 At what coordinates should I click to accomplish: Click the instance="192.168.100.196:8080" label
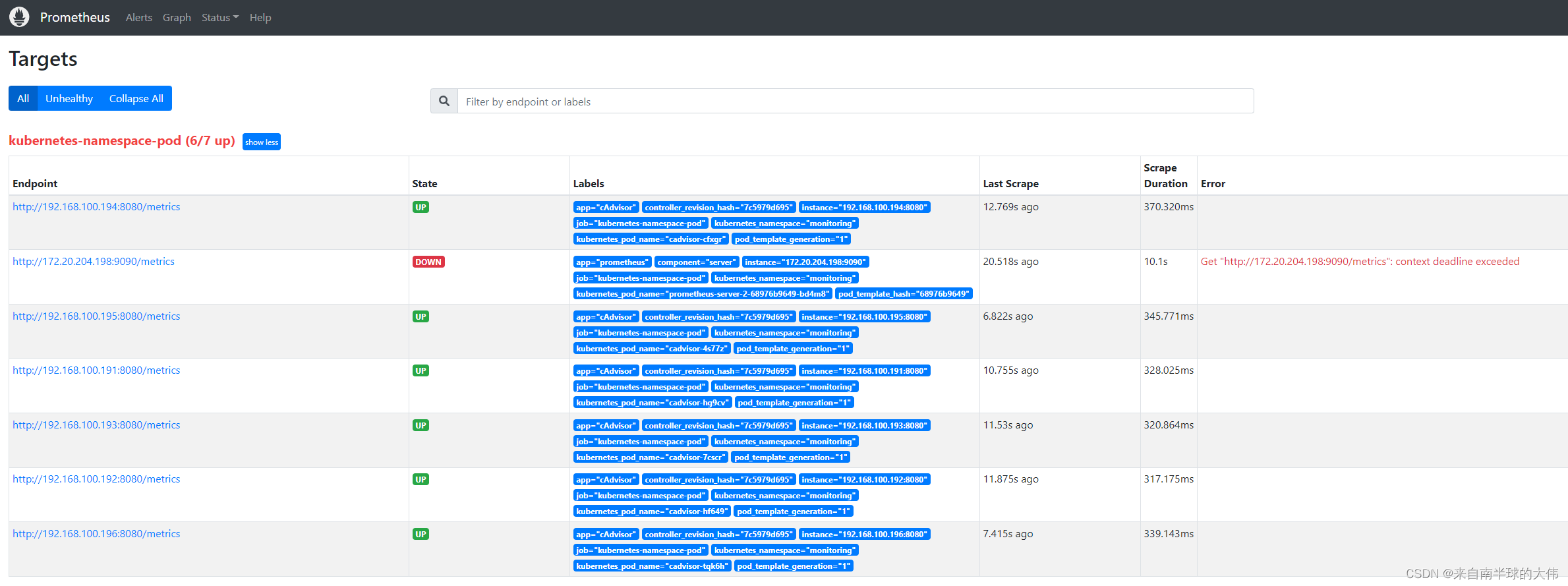(865, 535)
